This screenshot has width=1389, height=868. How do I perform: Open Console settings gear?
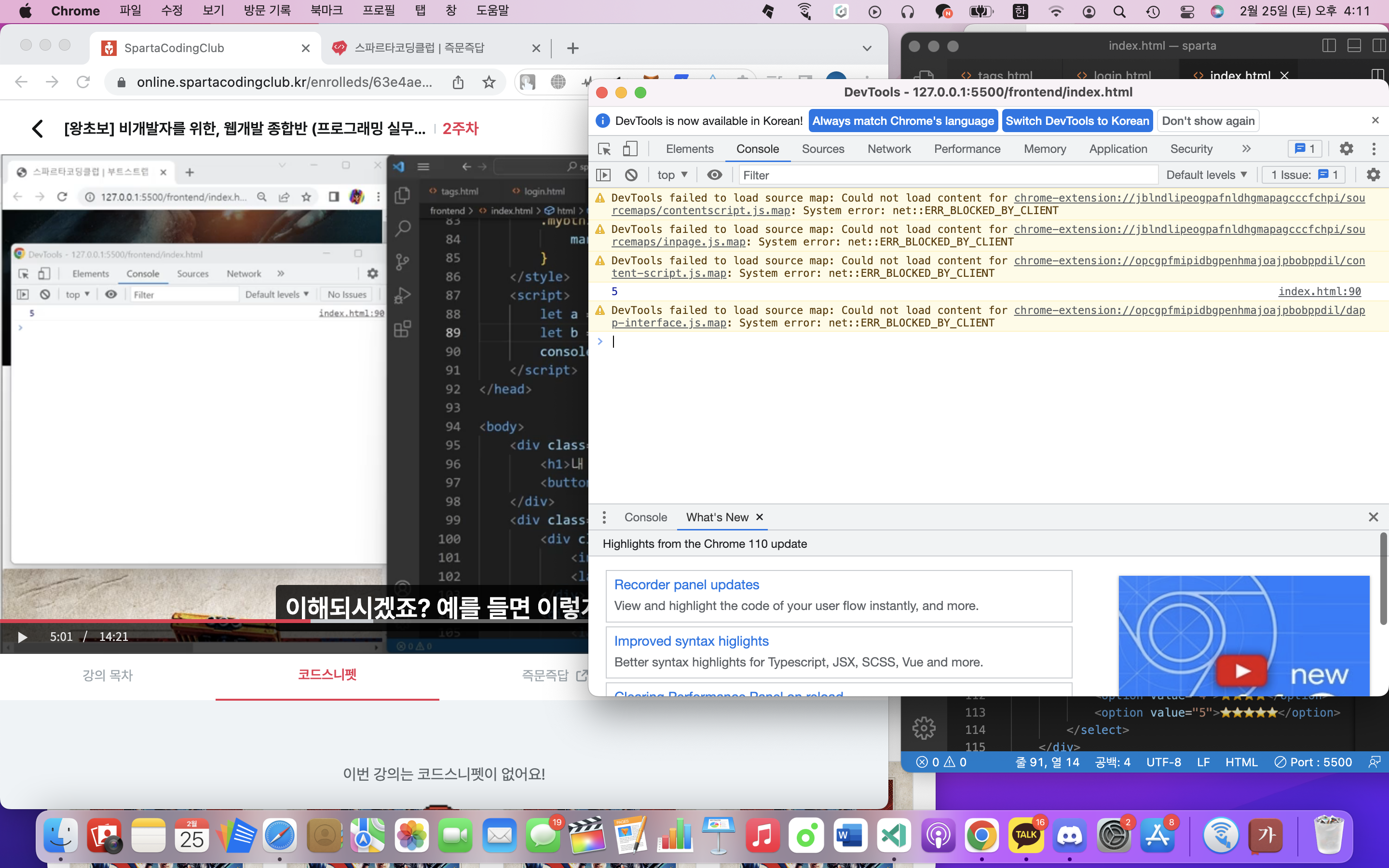point(1373,175)
